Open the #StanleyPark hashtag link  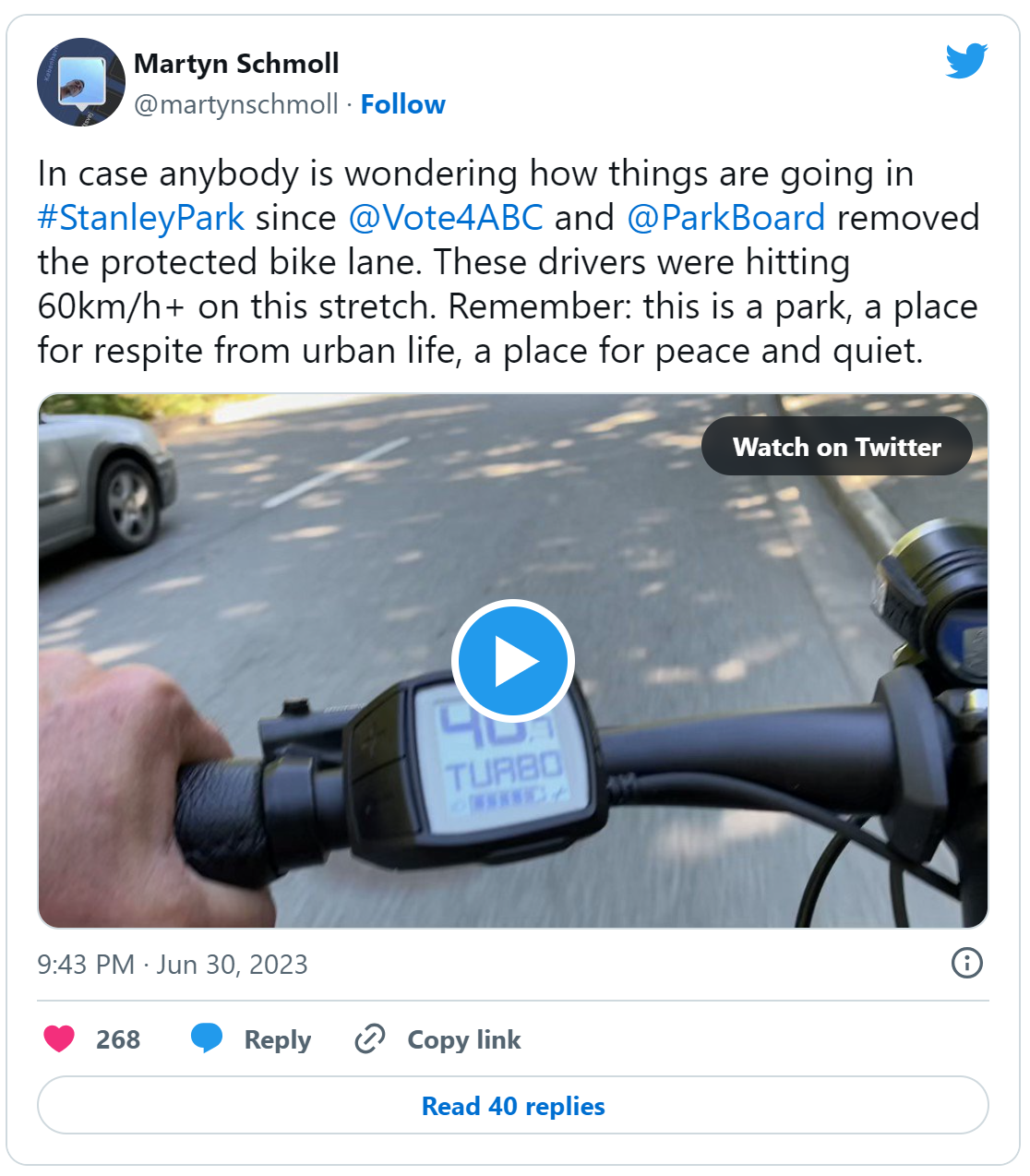tap(141, 219)
